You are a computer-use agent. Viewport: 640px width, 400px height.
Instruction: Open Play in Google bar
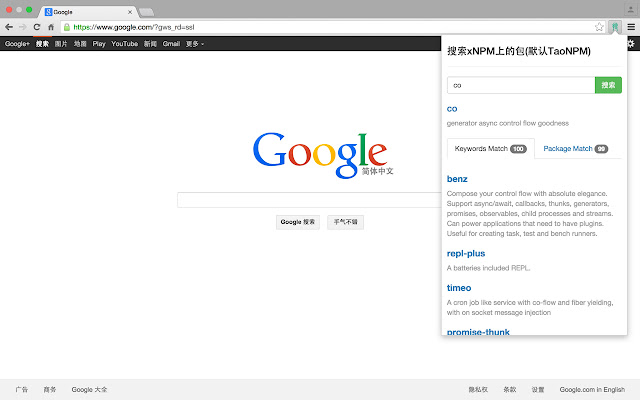click(x=99, y=44)
